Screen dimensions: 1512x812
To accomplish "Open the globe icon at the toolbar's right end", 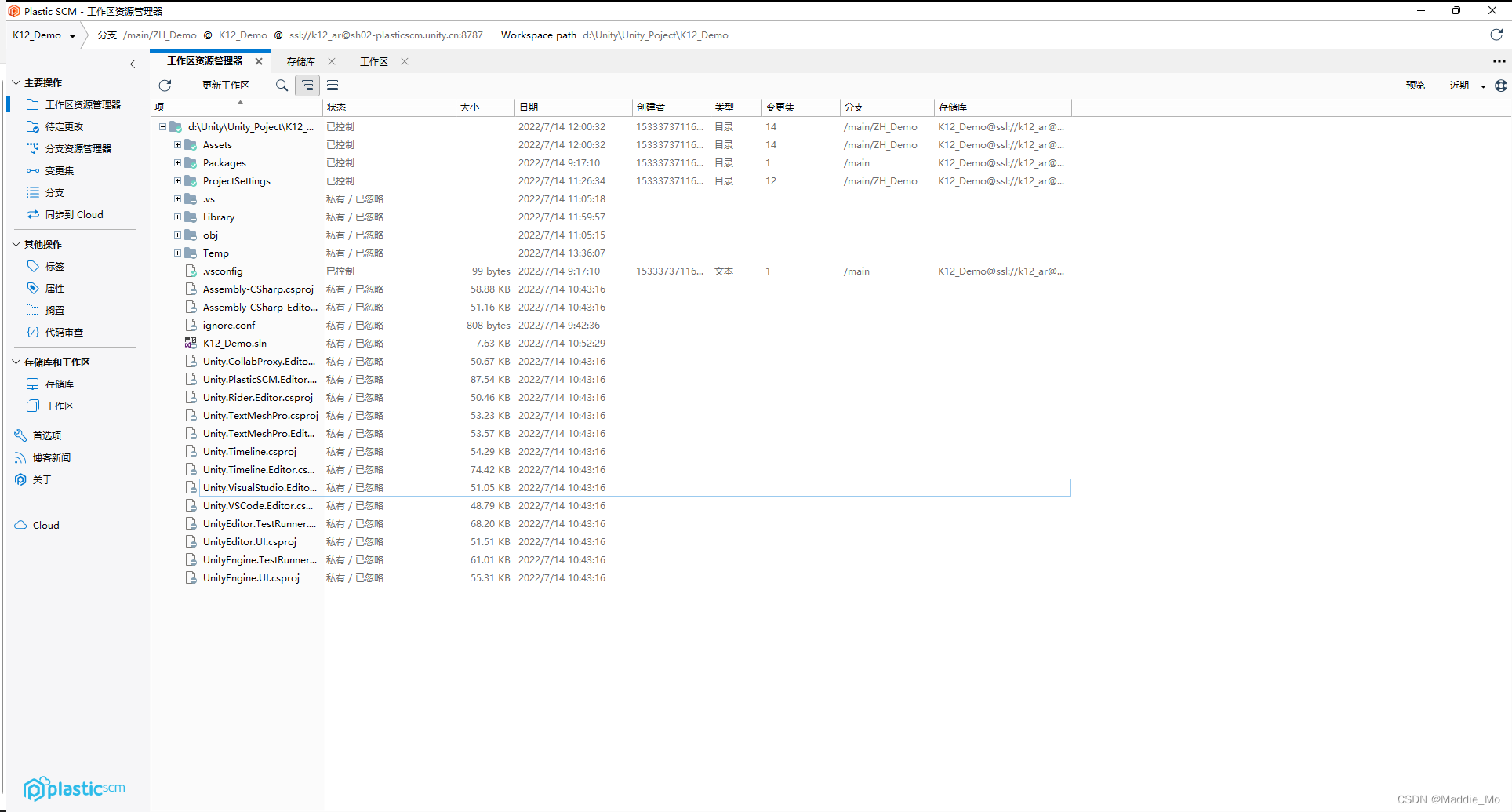I will (x=1501, y=86).
